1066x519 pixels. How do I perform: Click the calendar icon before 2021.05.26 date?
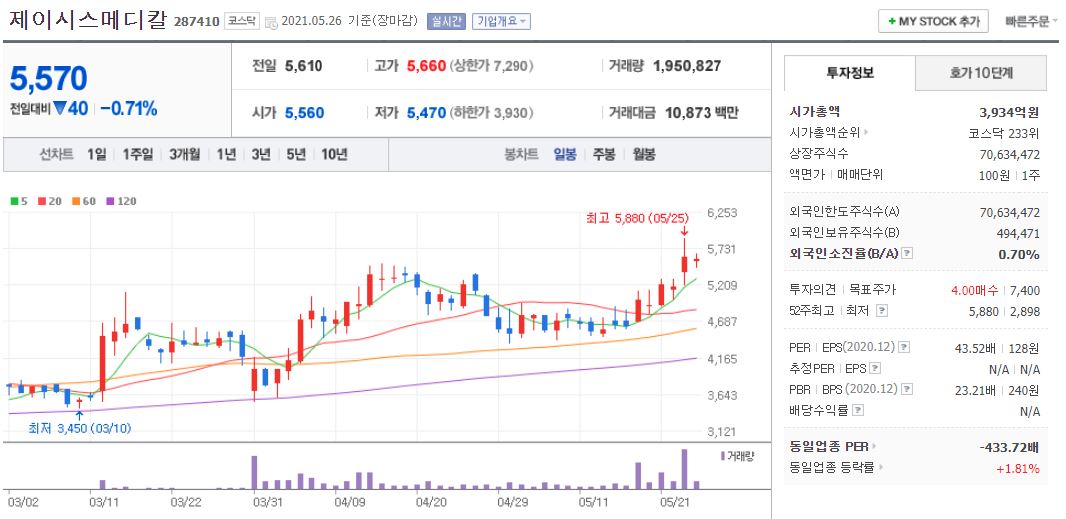click(x=271, y=22)
